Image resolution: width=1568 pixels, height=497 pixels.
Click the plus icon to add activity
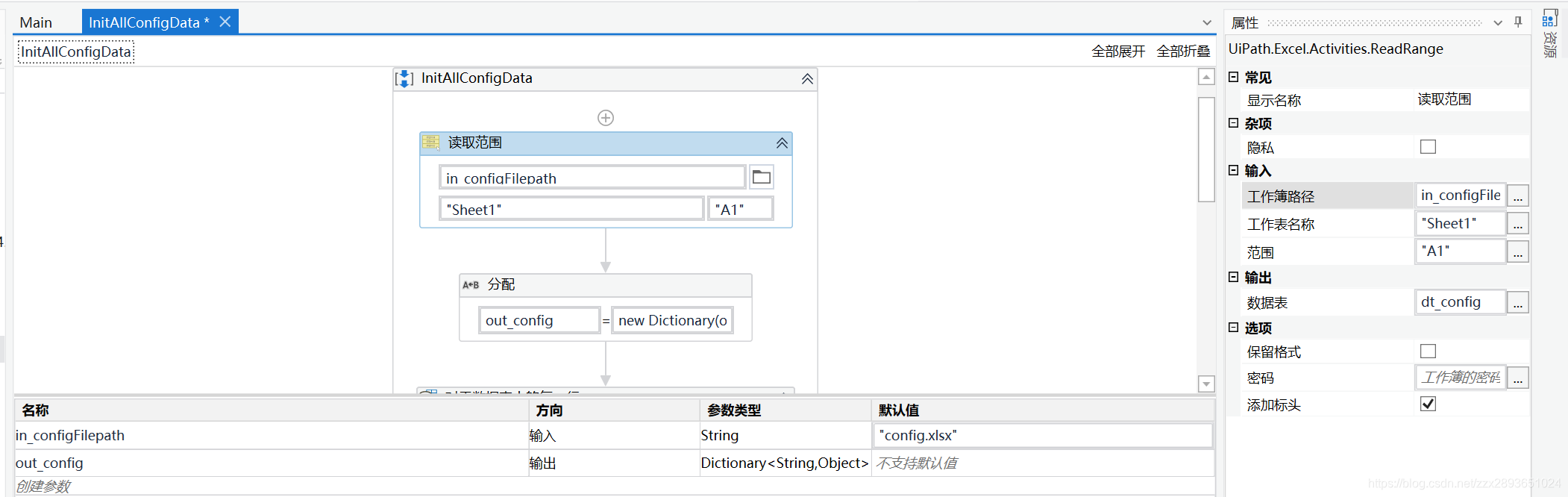click(606, 118)
